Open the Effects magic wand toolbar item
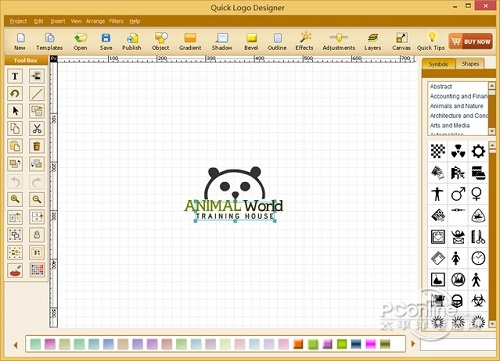The width and height of the screenshot is (500, 361). (304, 42)
